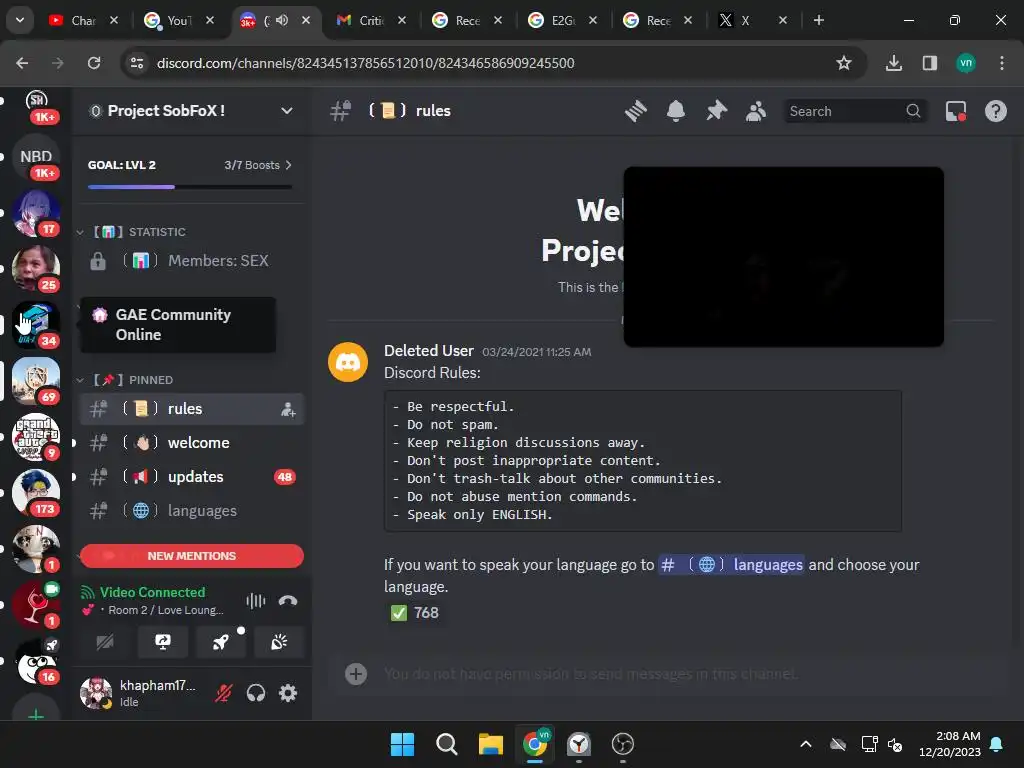Toggle Chrome side panel

click(x=930, y=63)
